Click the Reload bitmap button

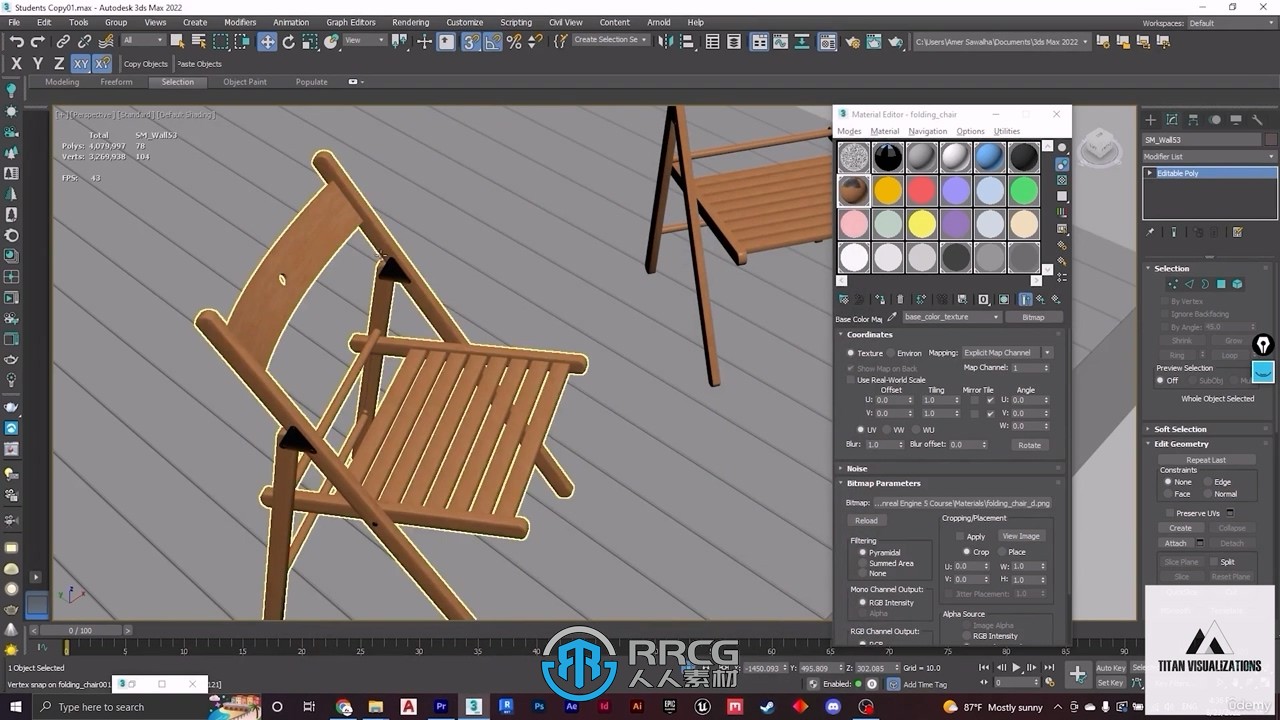point(866,520)
